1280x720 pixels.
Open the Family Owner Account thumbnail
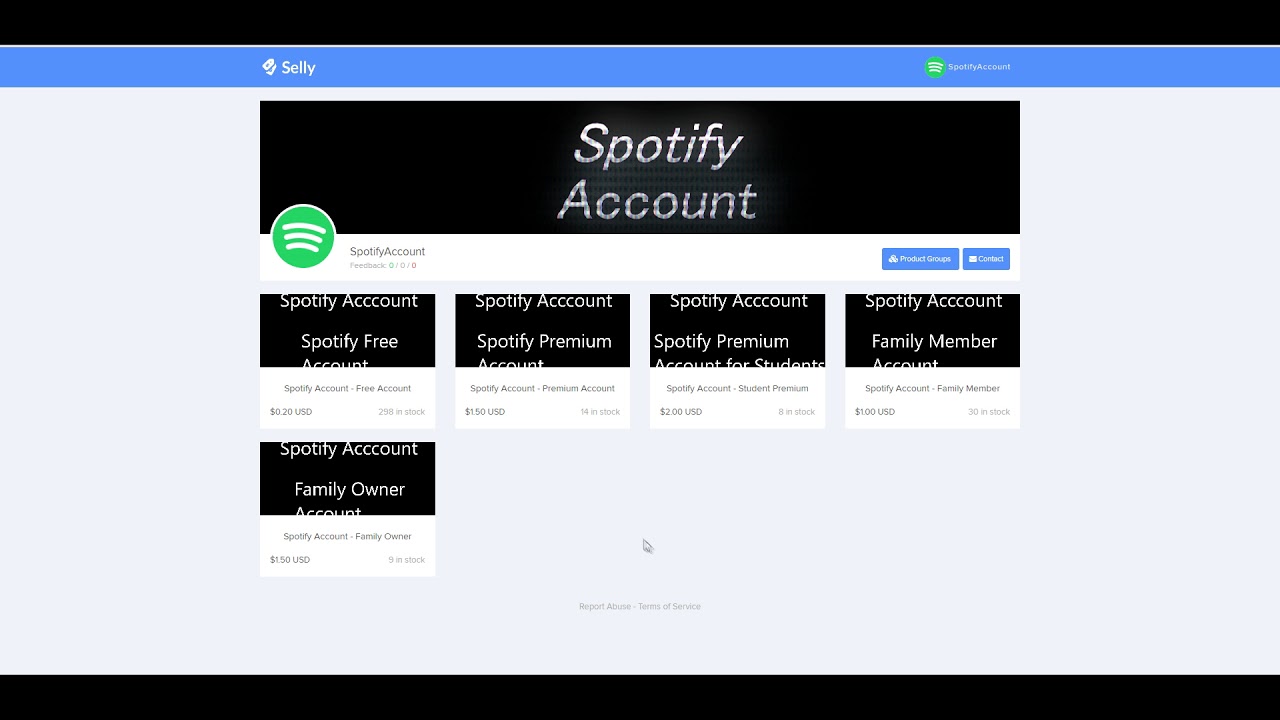pos(347,479)
